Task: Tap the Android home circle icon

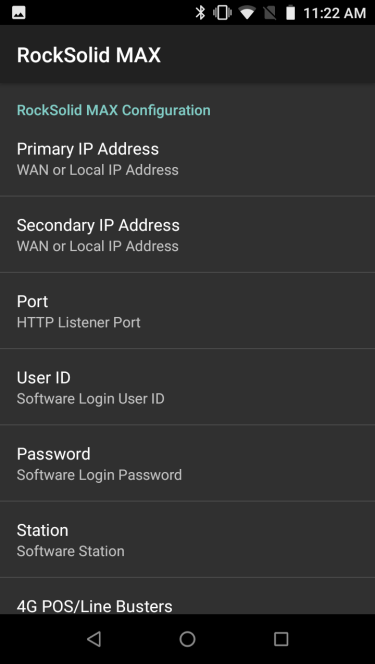Action: 188,639
